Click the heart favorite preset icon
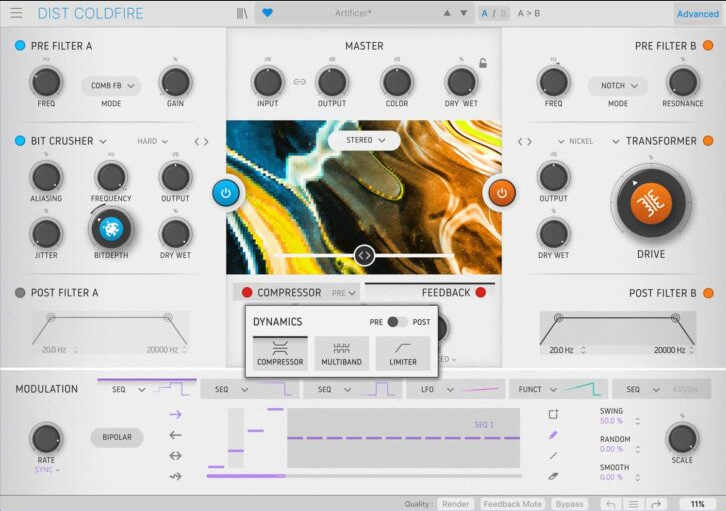 [x=267, y=14]
